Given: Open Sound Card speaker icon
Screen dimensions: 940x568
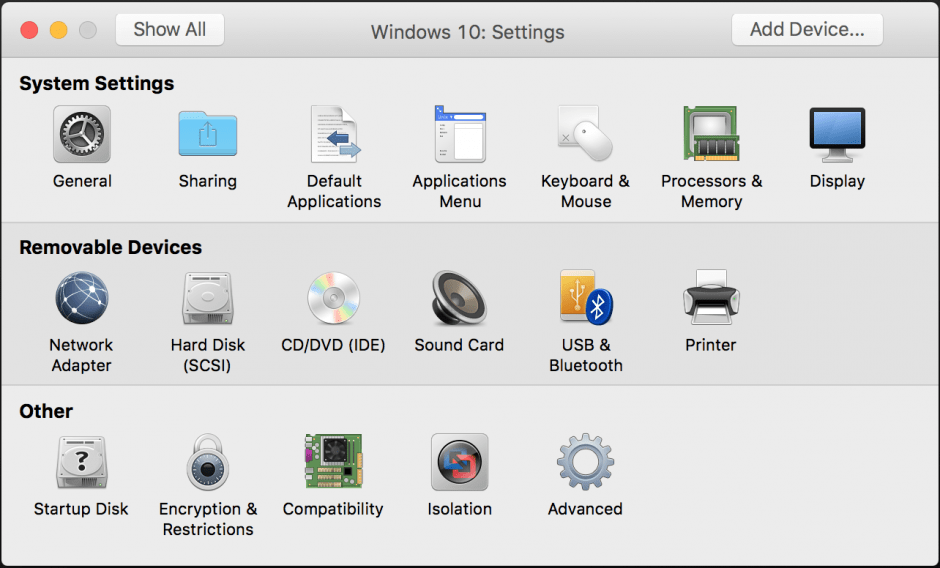Looking at the screenshot, I should 459,298.
